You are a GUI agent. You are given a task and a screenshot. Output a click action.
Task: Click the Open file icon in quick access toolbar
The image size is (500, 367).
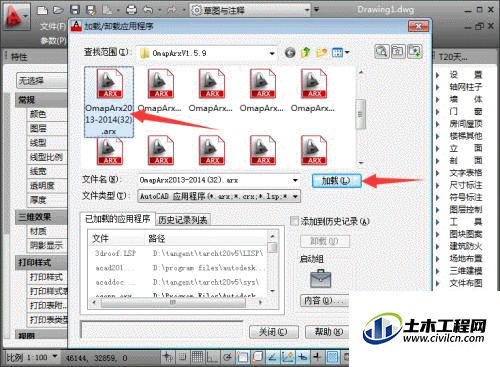click(58, 10)
